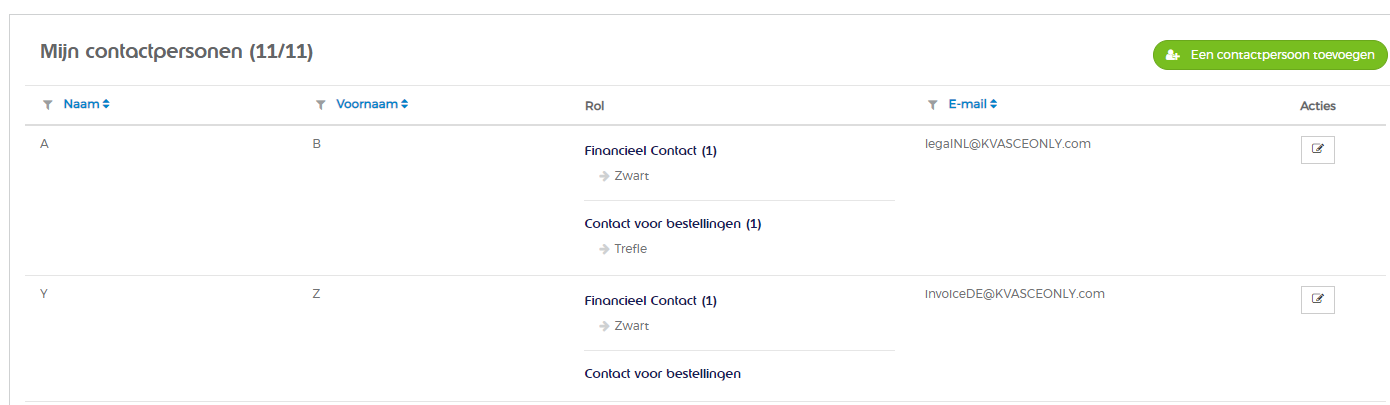Sort the list by Naam header
Screen dimensions: 1390x405
[x=81, y=104]
